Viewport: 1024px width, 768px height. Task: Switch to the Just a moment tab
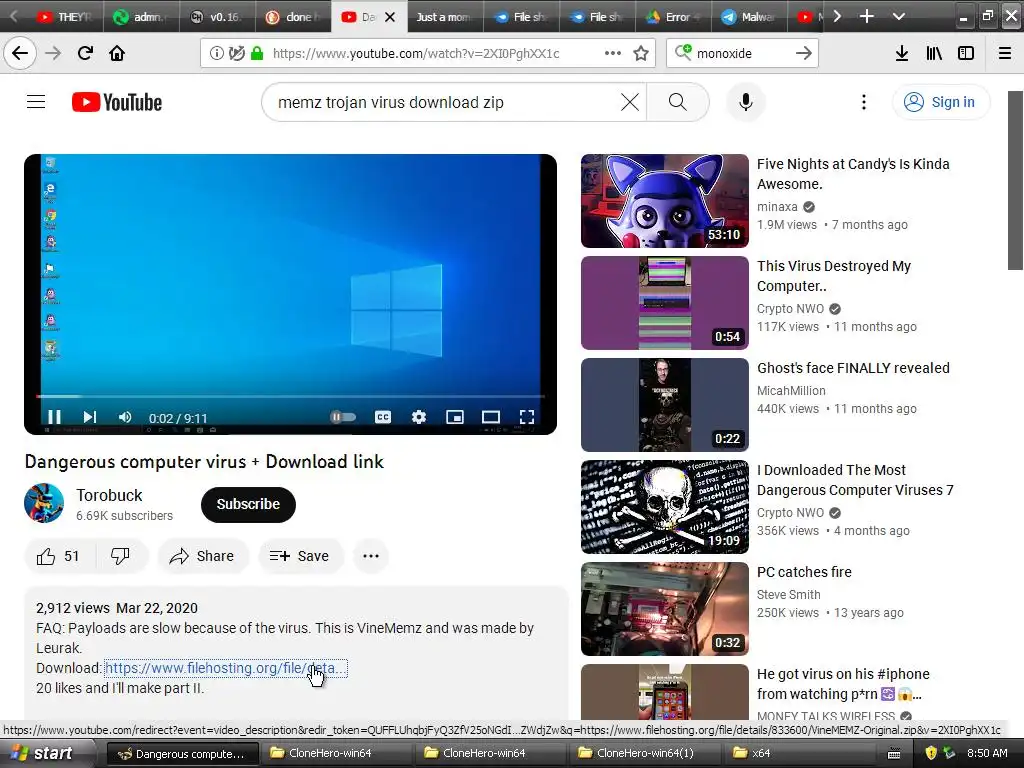point(444,17)
